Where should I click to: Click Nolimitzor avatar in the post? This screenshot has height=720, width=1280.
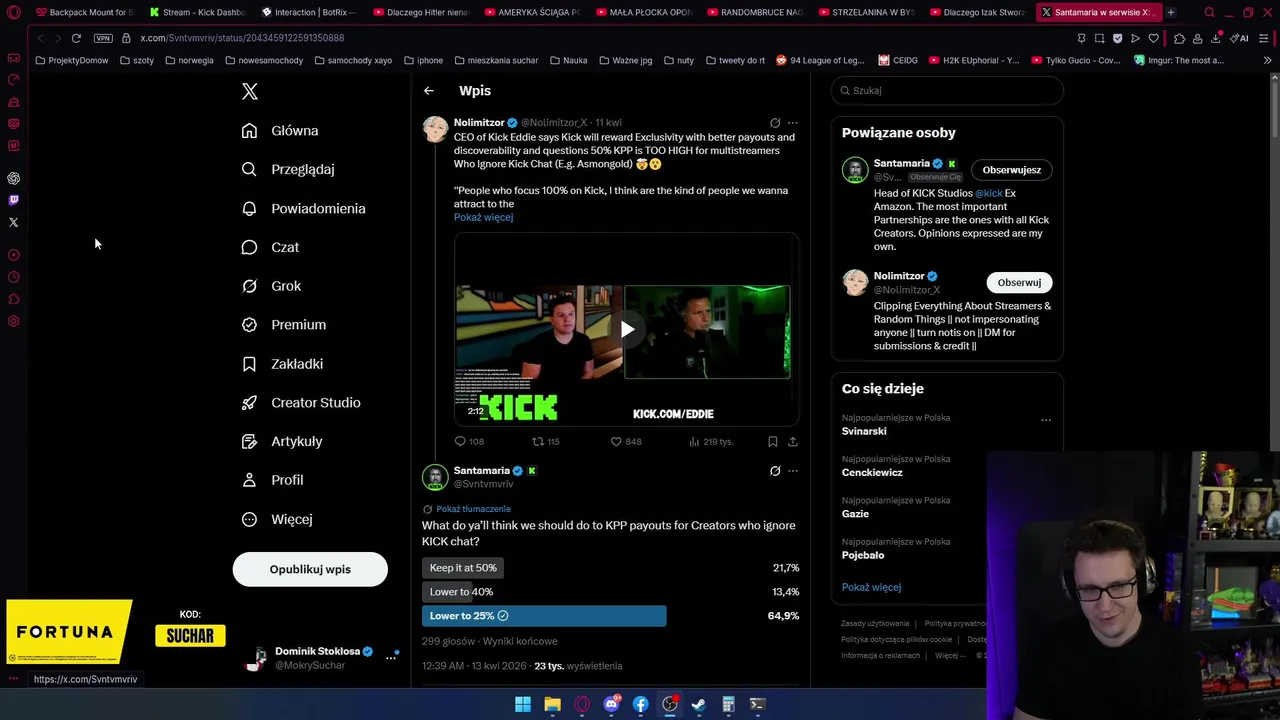tap(435, 129)
